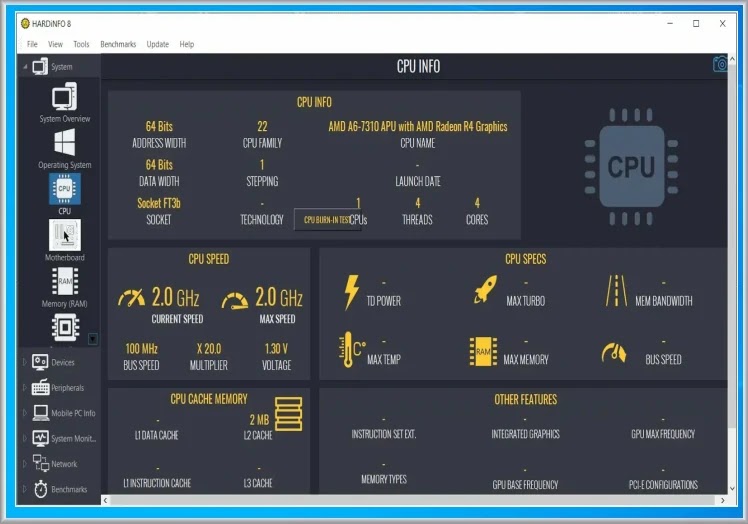Screen dimensions: 748x524
Task: Select the Devices label in sidebar
Action: pos(63,362)
